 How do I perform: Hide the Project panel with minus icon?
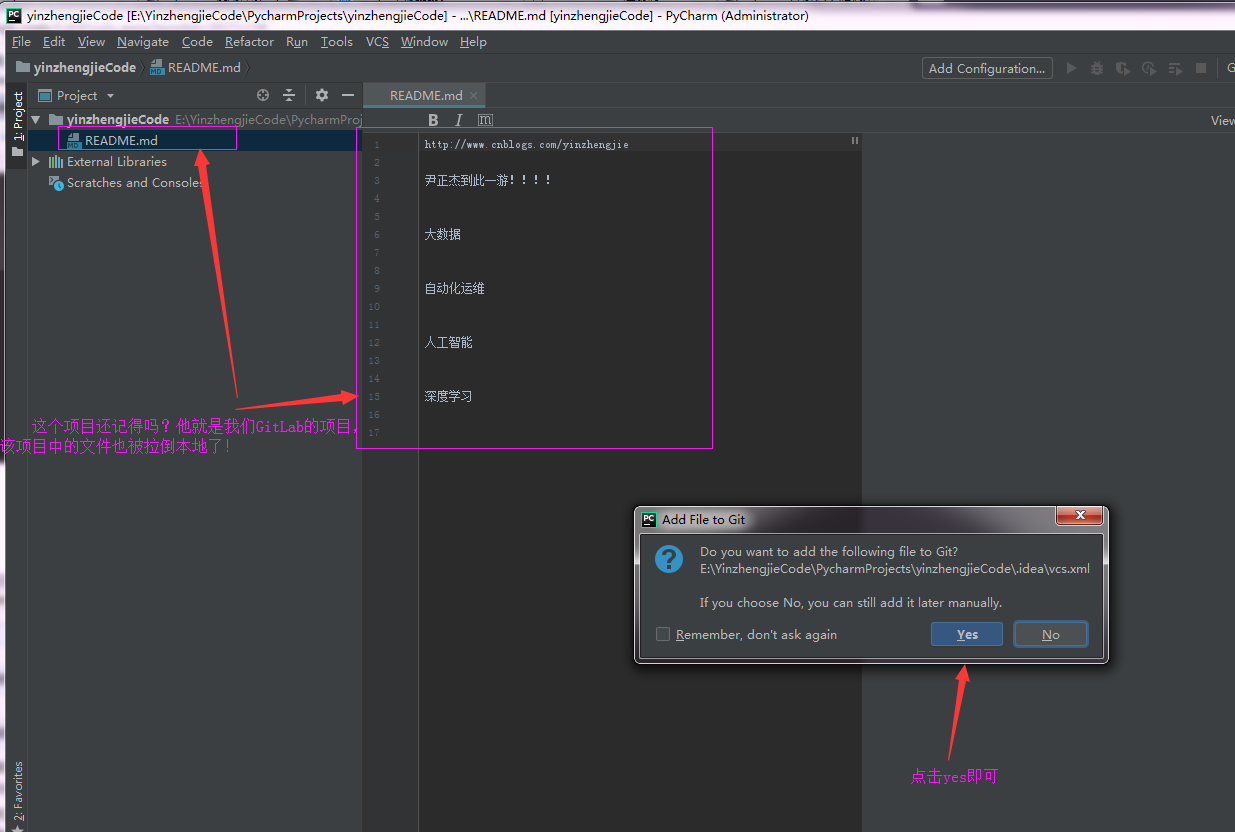tap(348, 95)
